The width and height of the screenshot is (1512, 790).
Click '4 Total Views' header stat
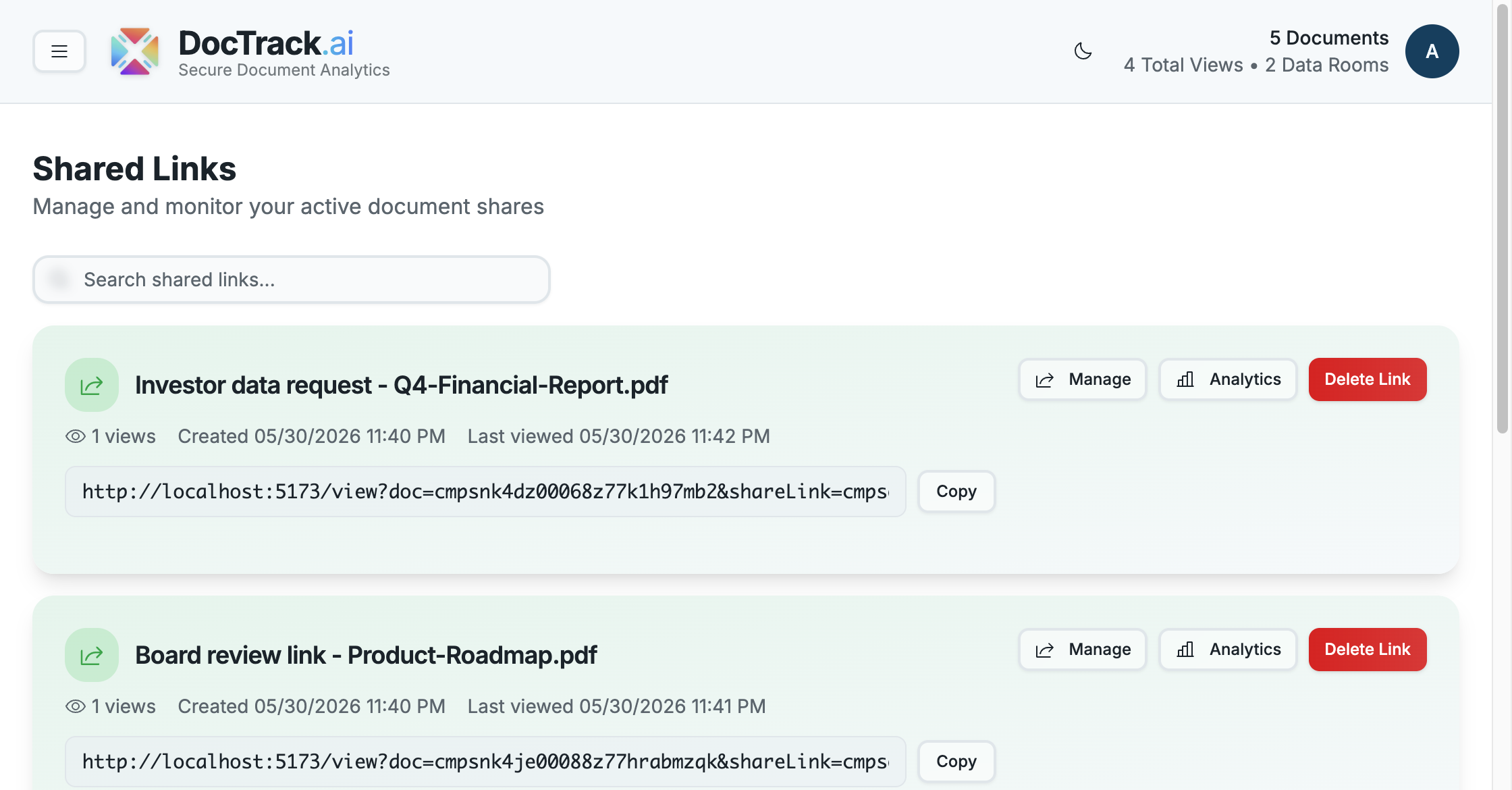1183,65
